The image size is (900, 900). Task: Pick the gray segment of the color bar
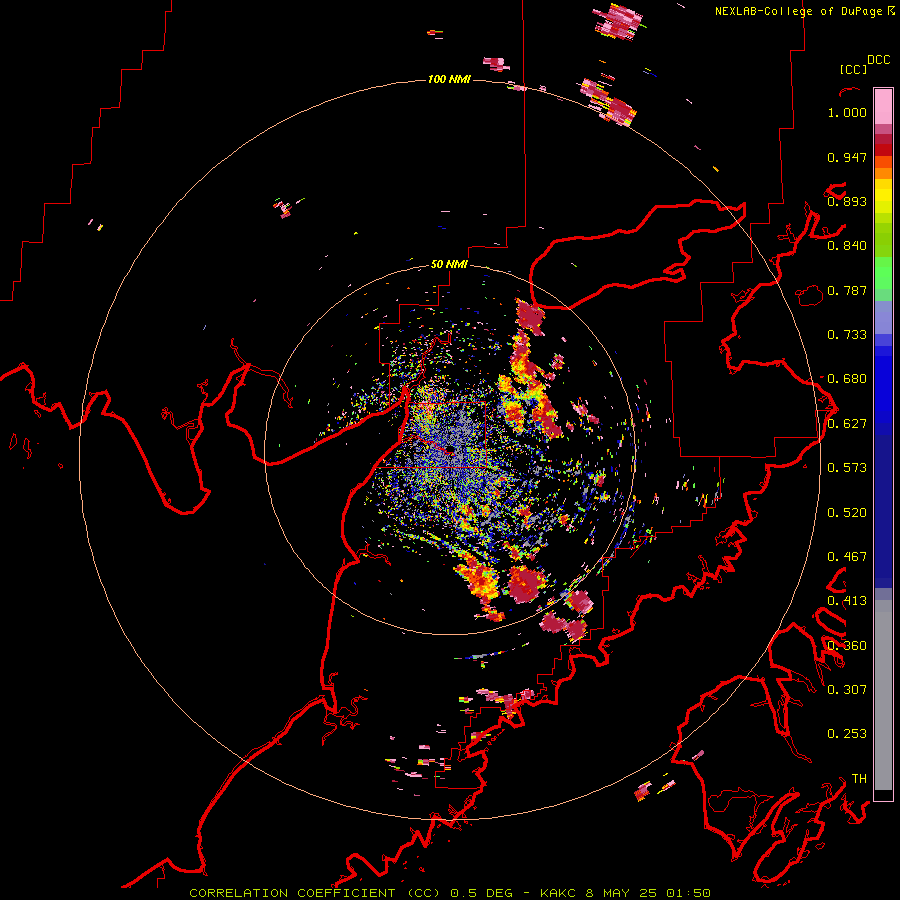click(883, 695)
